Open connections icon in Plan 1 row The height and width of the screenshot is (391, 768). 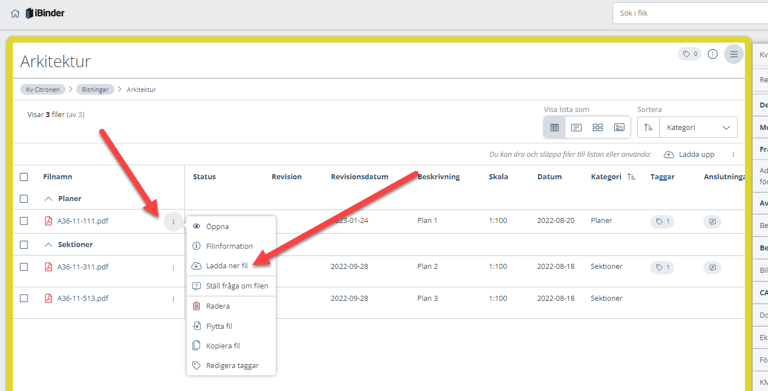pos(712,222)
